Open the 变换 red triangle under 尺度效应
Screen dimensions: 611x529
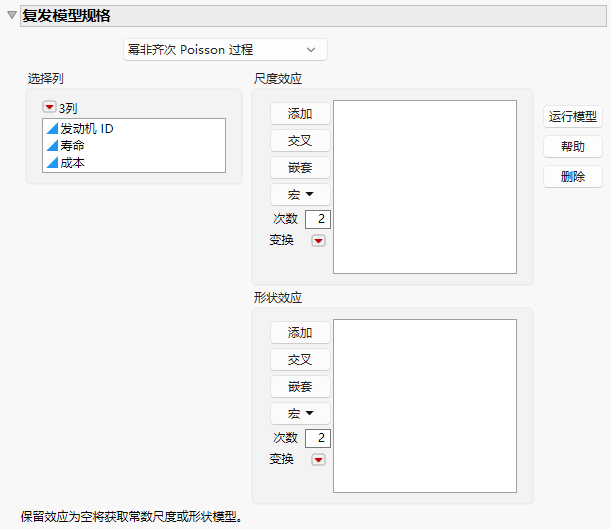[318, 241]
